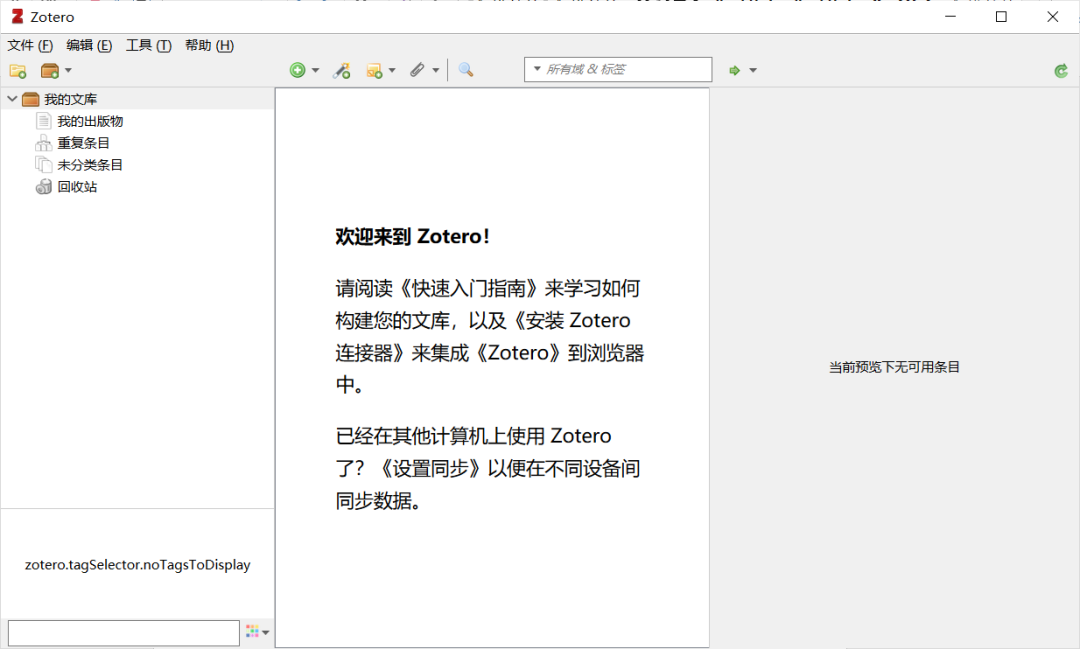This screenshot has height=649, width=1080.
Task: Open the 文件 (F) menu
Action: point(30,45)
